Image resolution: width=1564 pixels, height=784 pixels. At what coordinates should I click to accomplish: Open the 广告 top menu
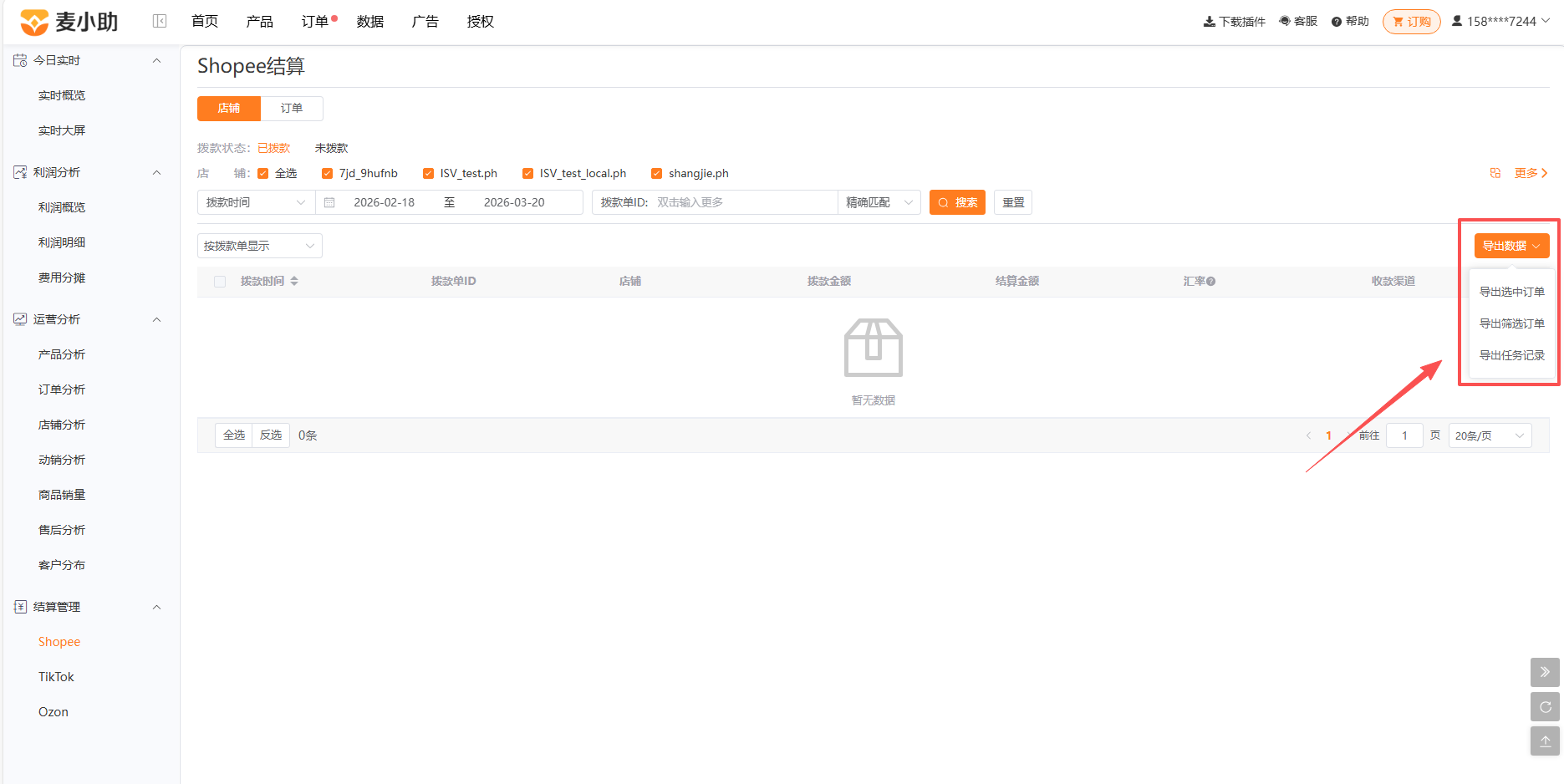[425, 22]
